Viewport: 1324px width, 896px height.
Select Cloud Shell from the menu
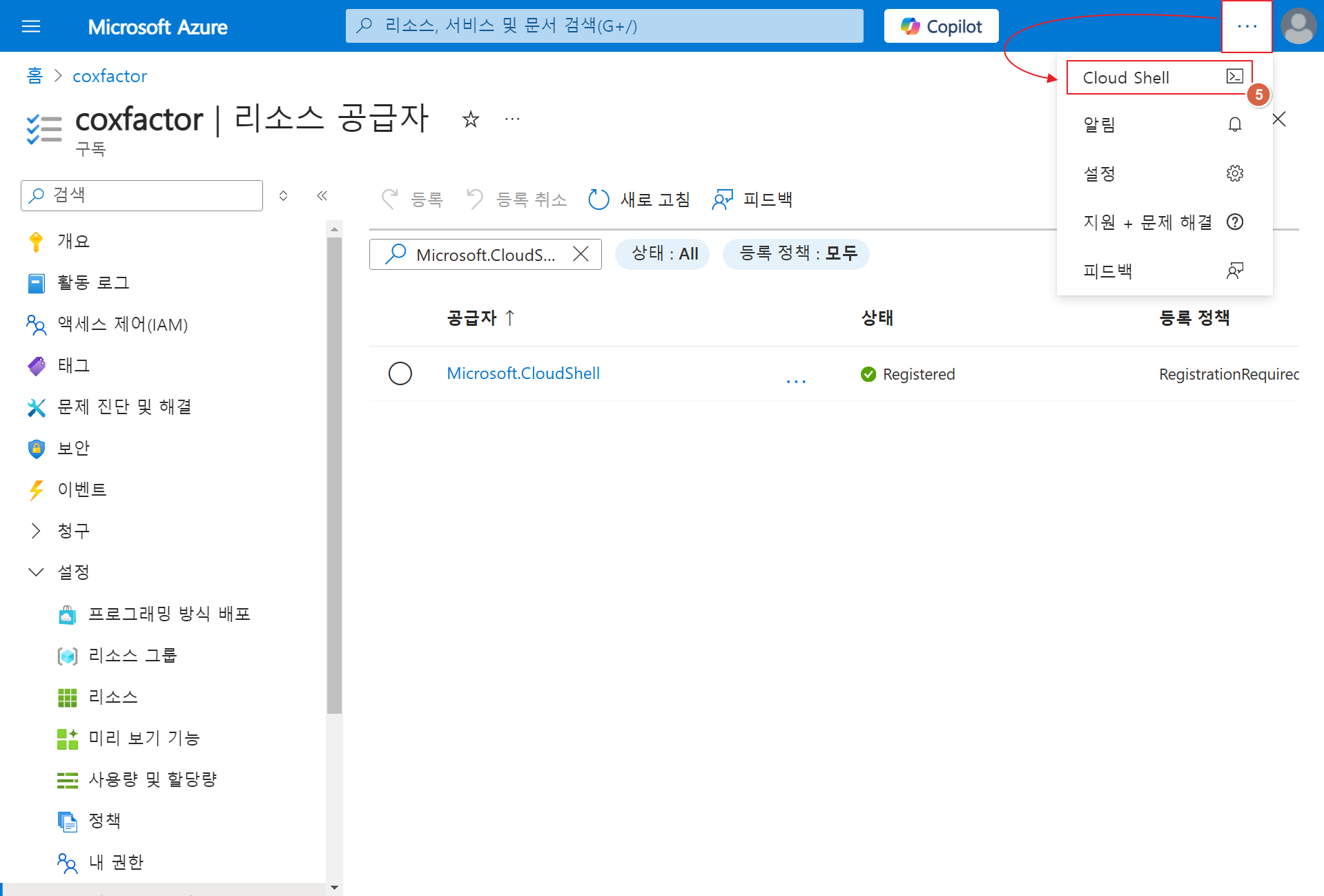1160,77
